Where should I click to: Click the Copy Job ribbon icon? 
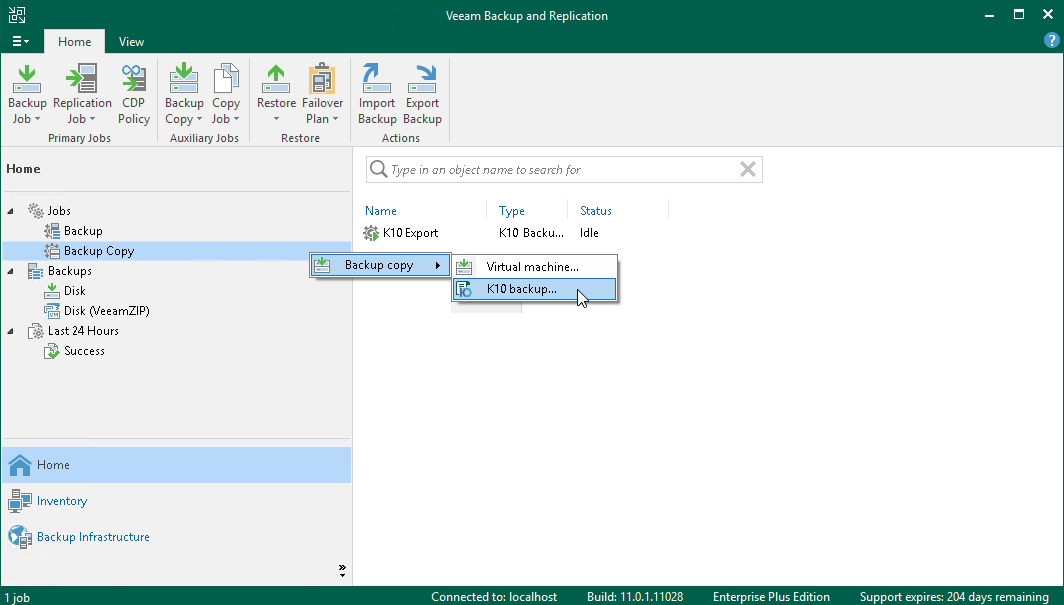226,79
